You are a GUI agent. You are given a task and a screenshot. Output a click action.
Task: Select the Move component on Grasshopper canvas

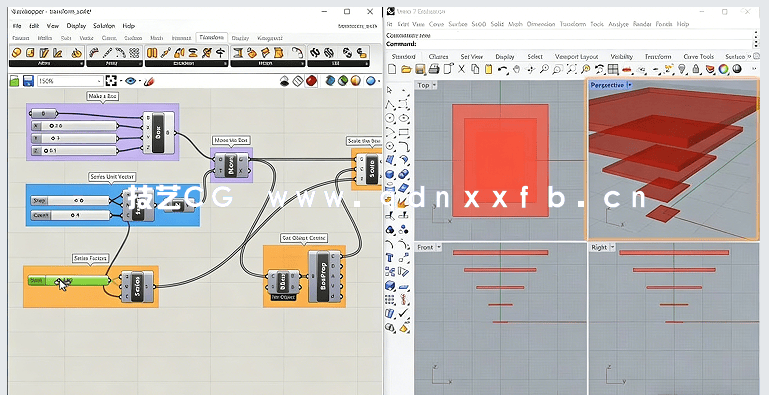(x=231, y=164)
